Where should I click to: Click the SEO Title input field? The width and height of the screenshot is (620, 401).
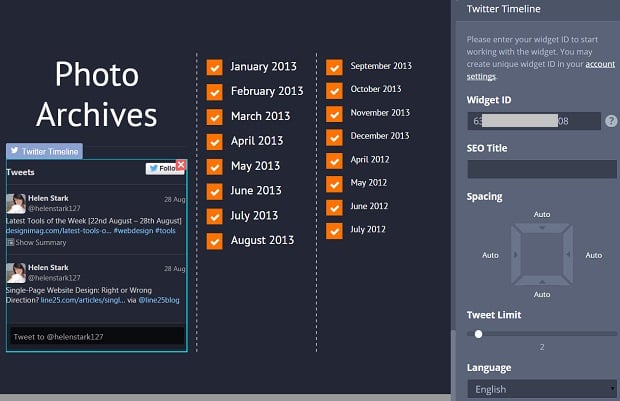point(541,169)
